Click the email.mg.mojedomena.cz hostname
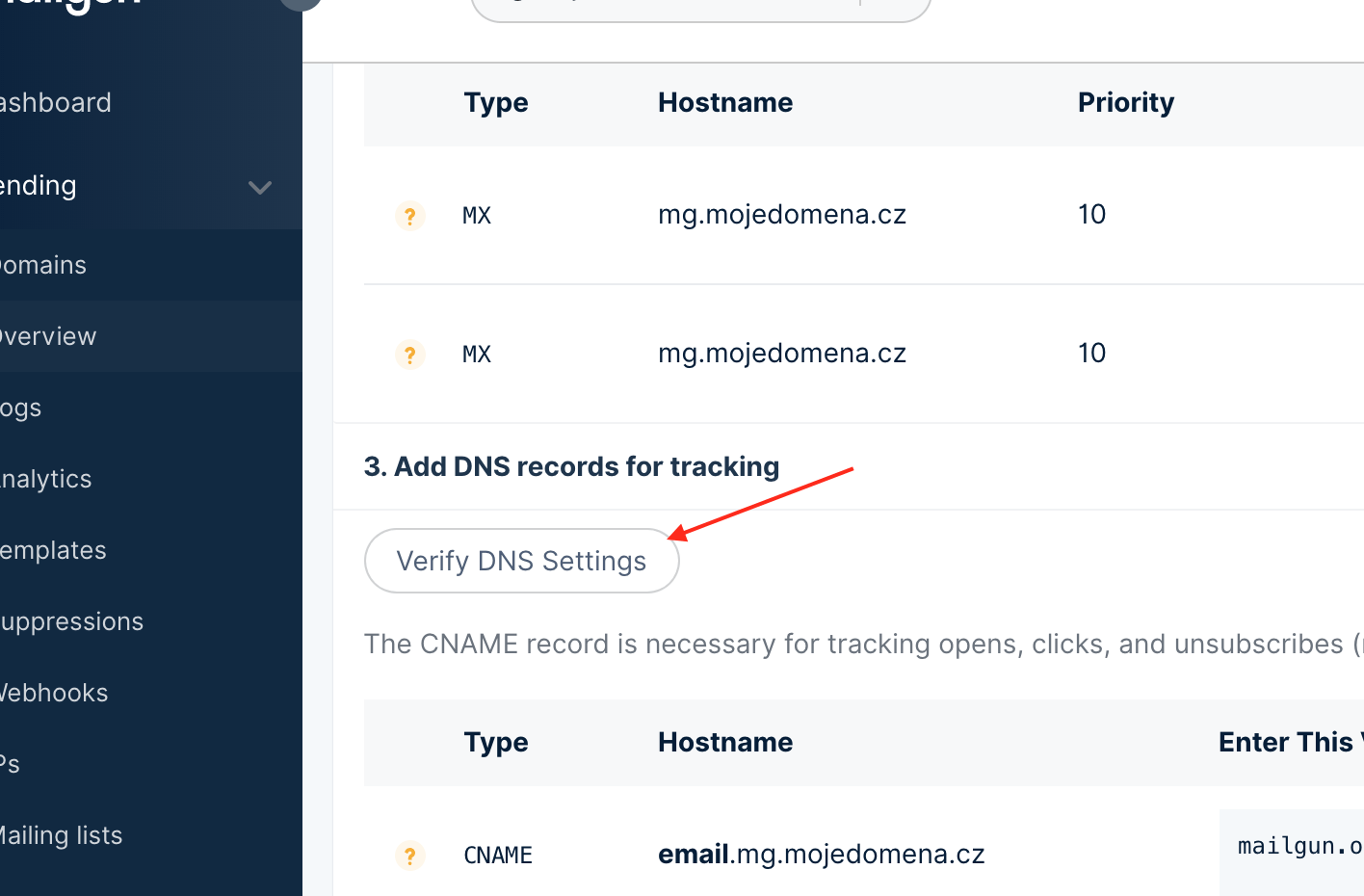The height and width of the screenshot is (896, 1364). [821, 855]
